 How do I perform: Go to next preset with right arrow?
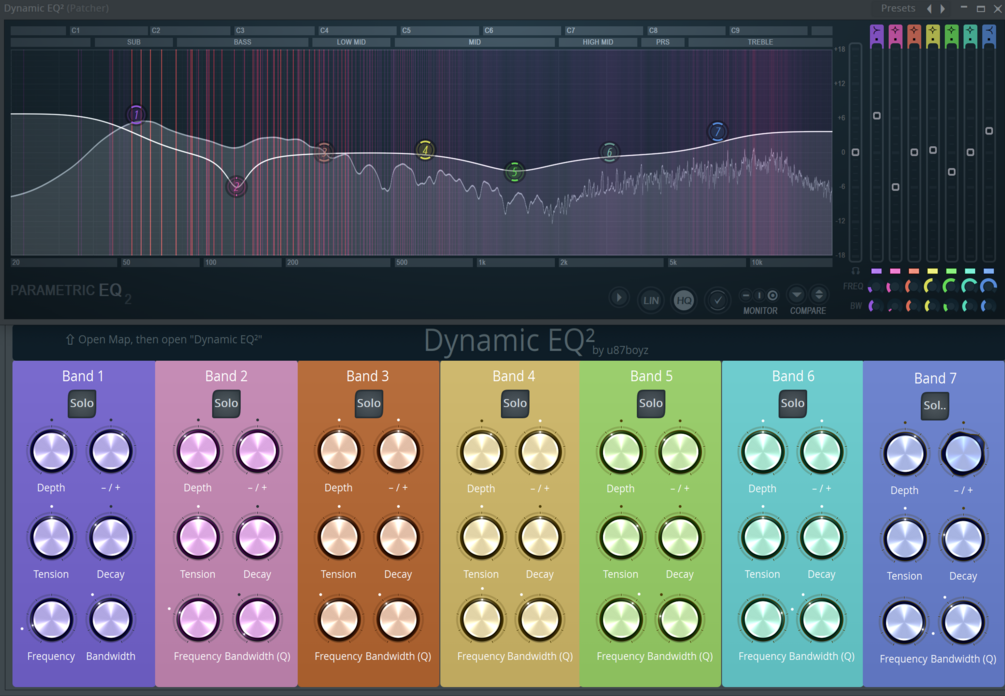pos(943,8)
